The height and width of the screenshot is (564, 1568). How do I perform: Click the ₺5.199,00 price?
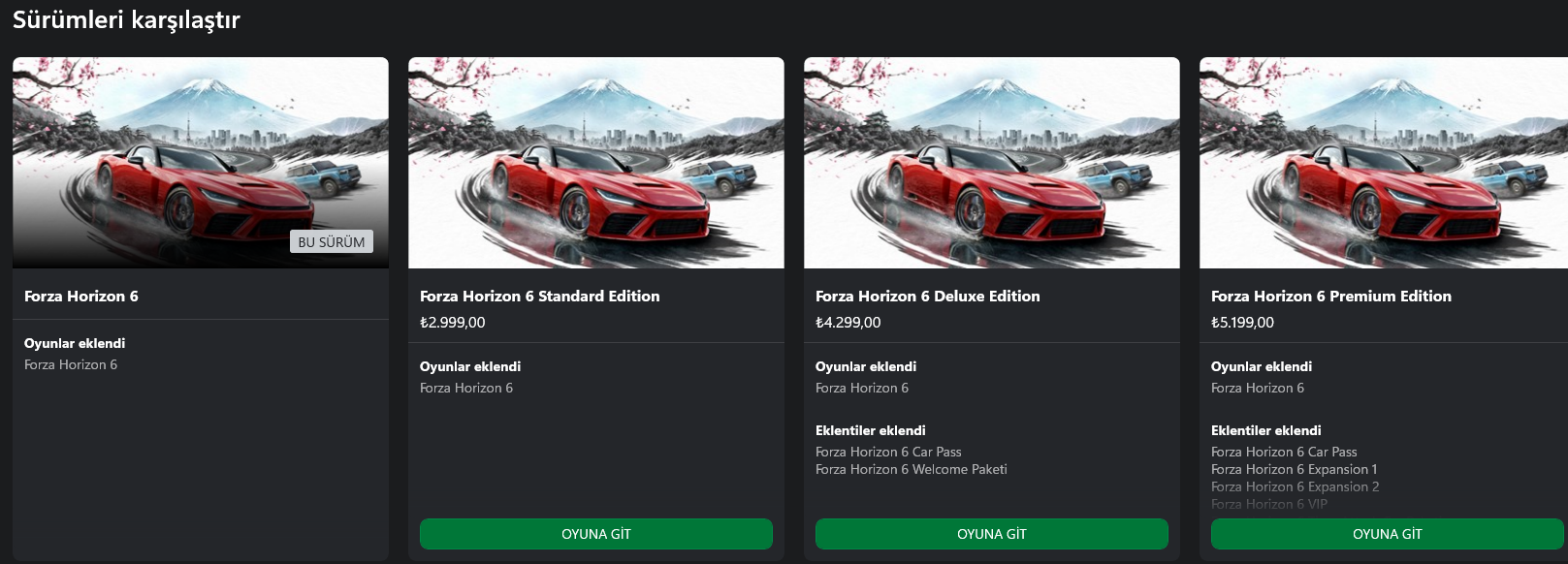tap(1242, 323)
